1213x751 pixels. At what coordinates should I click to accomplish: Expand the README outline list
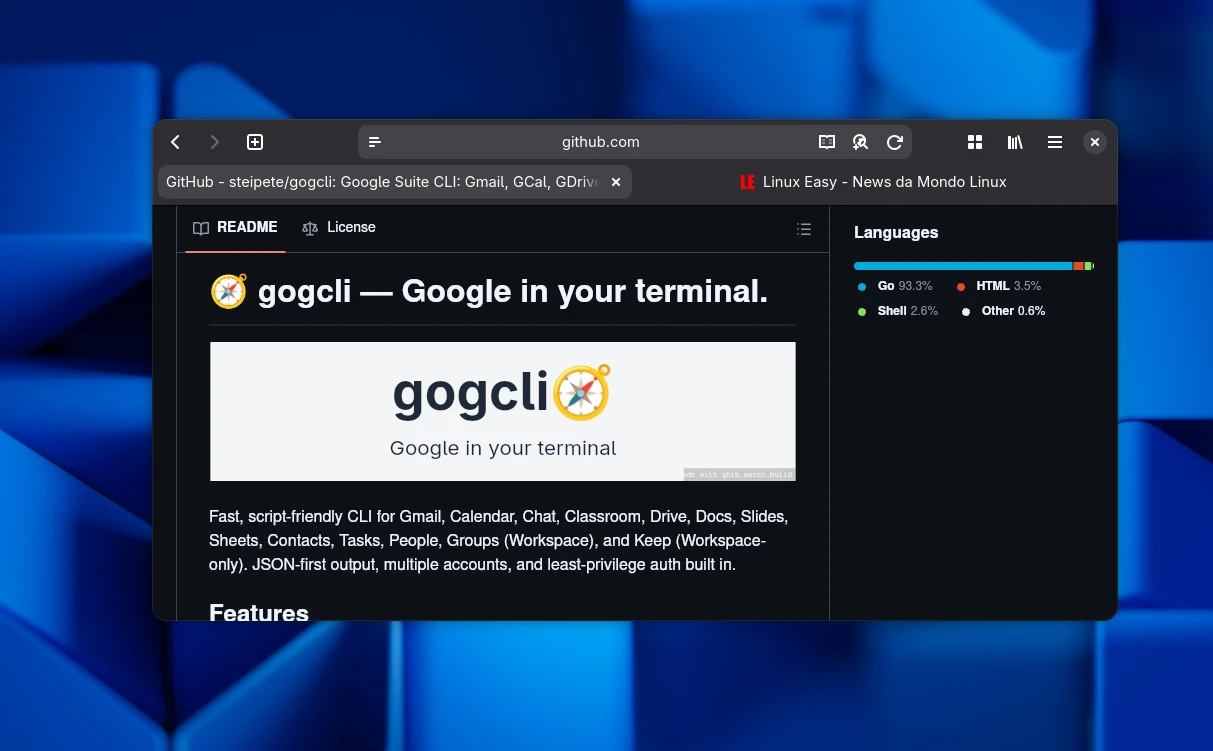(x=803, y=229)
